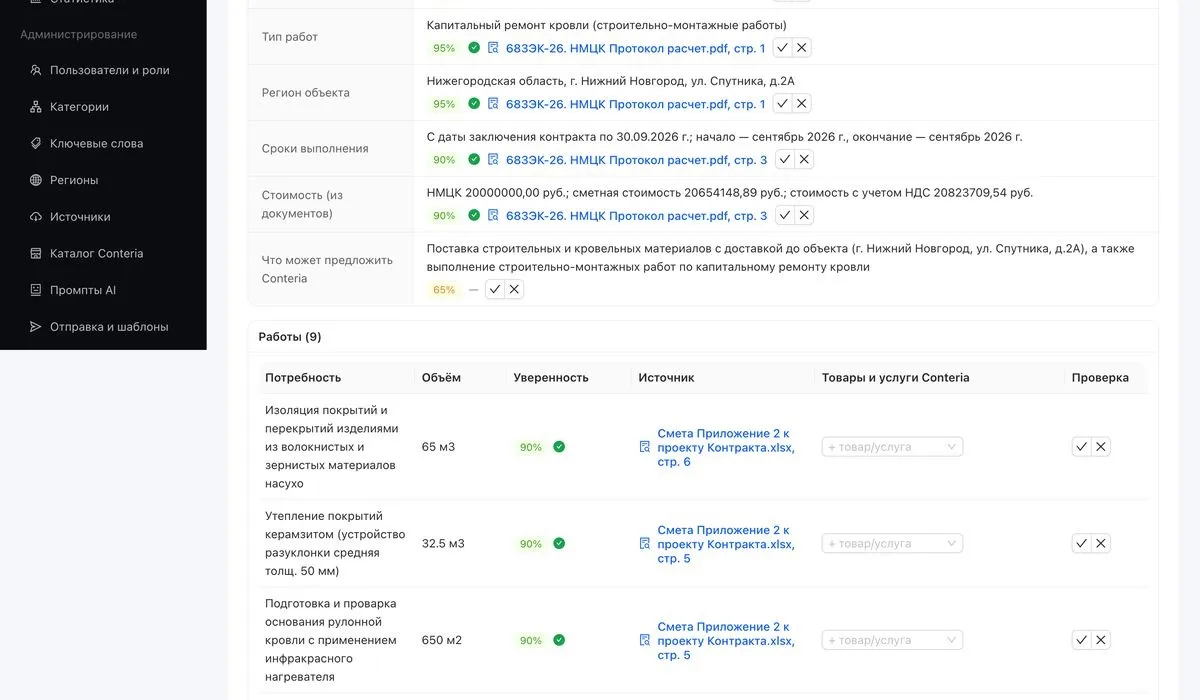This screenshot has width=1200, height=700.
Task: Open Смета Приложение 2 link, стр. 6
Action: tap(726, 447)
